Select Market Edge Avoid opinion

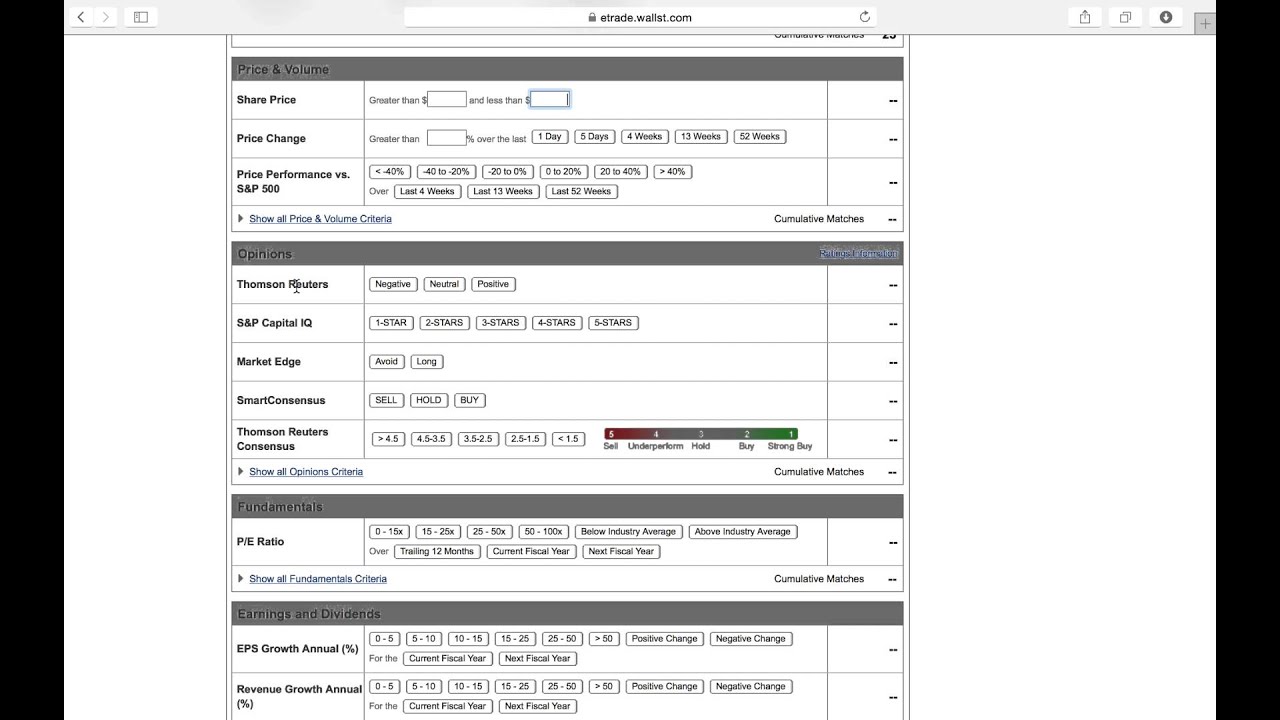tap(387, 362)
